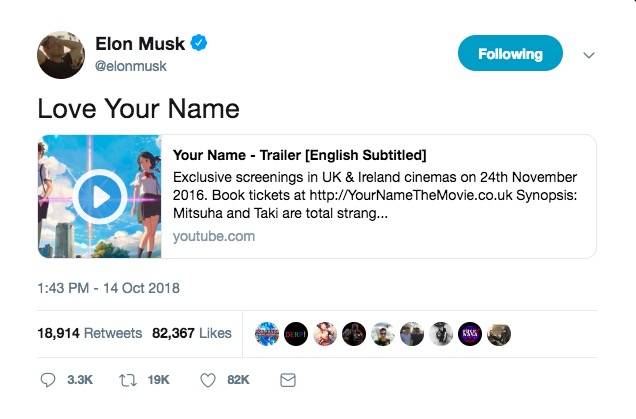The image size is (636, 419).
Task: Click the retweet arrows icon
Action: click(127, 380)
